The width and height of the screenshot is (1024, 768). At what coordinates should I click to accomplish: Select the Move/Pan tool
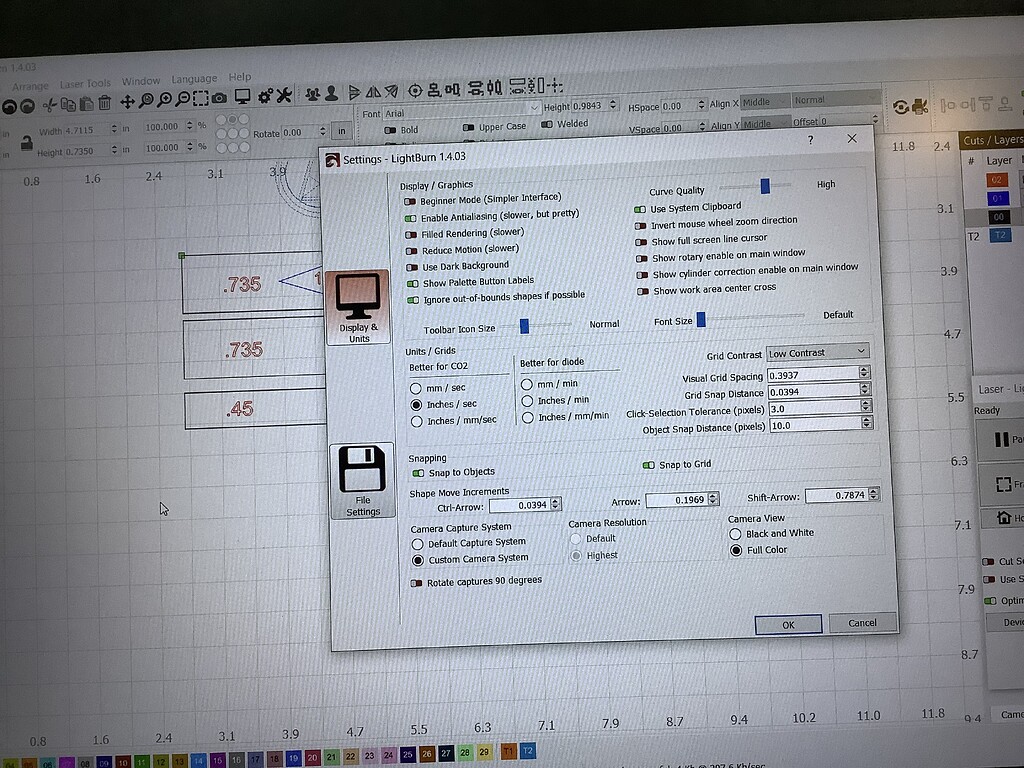[x=128, y=101]
